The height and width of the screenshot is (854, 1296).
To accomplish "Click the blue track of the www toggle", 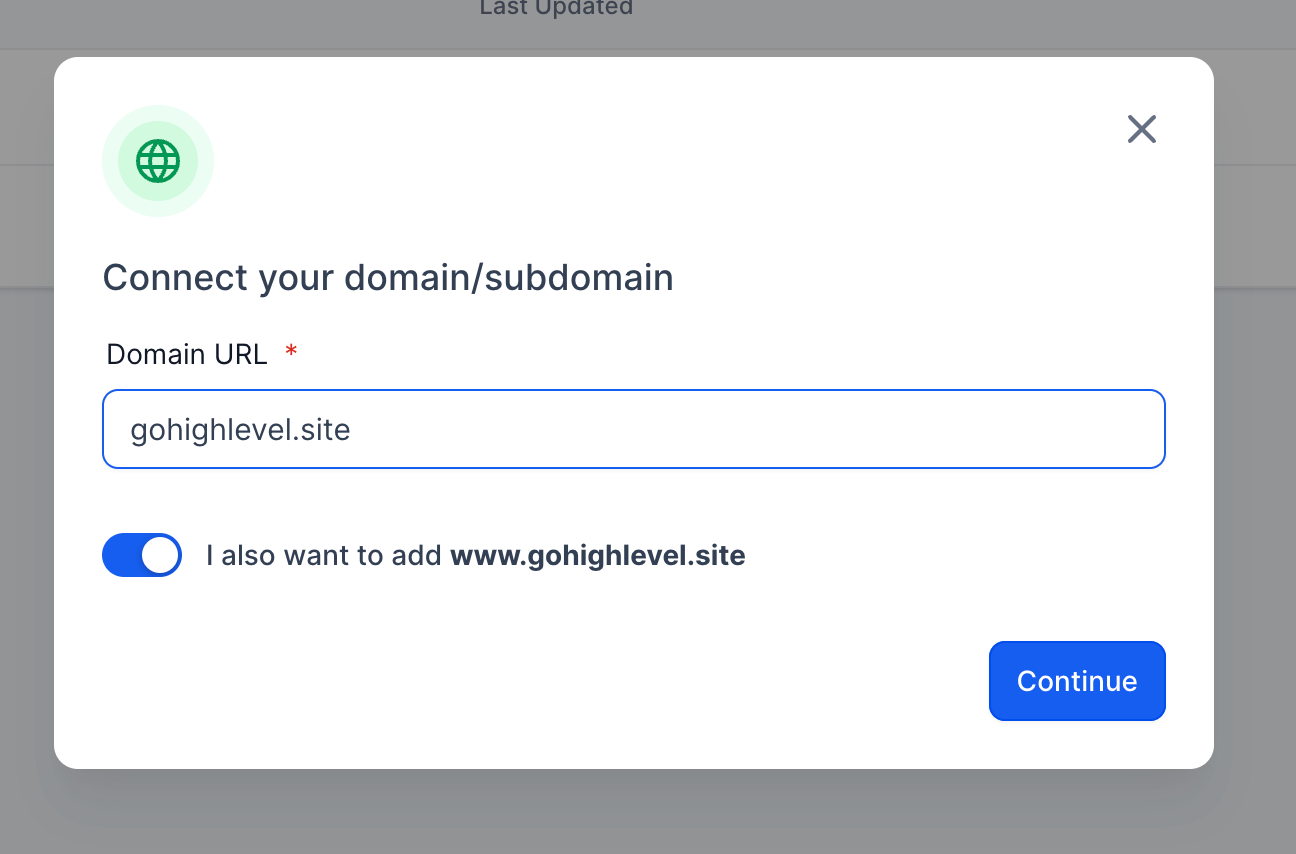I will point(120,555).
